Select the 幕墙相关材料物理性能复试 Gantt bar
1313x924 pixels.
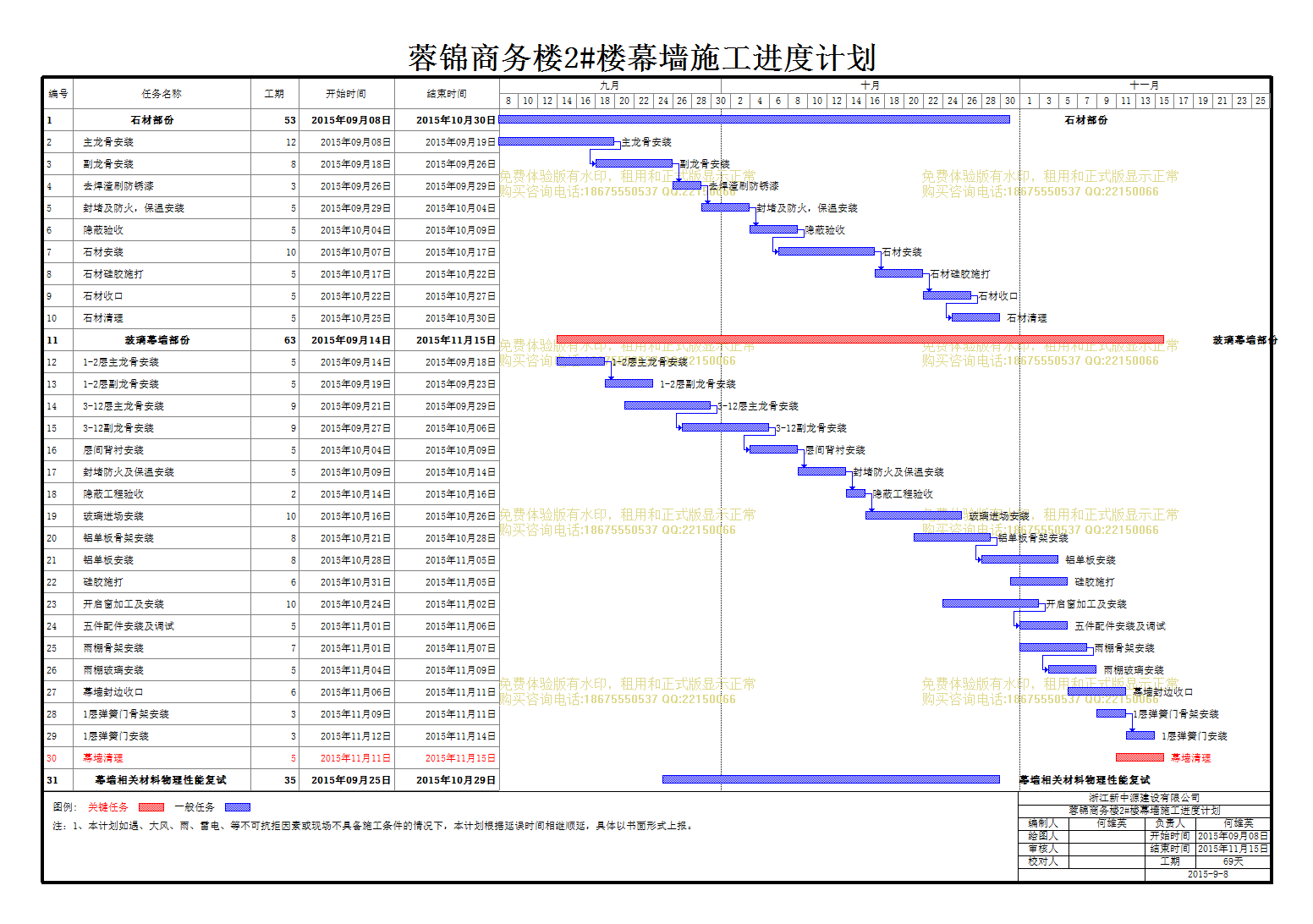[831, 779]
